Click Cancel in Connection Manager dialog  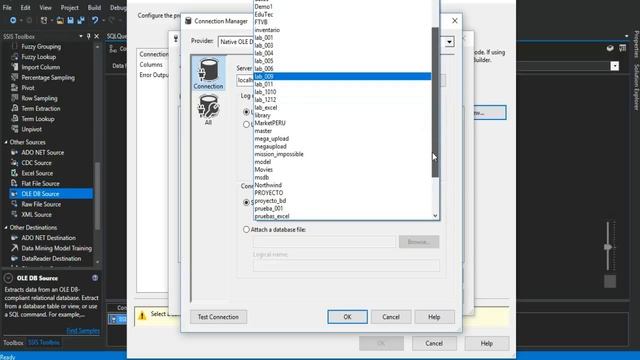(391, 317)
